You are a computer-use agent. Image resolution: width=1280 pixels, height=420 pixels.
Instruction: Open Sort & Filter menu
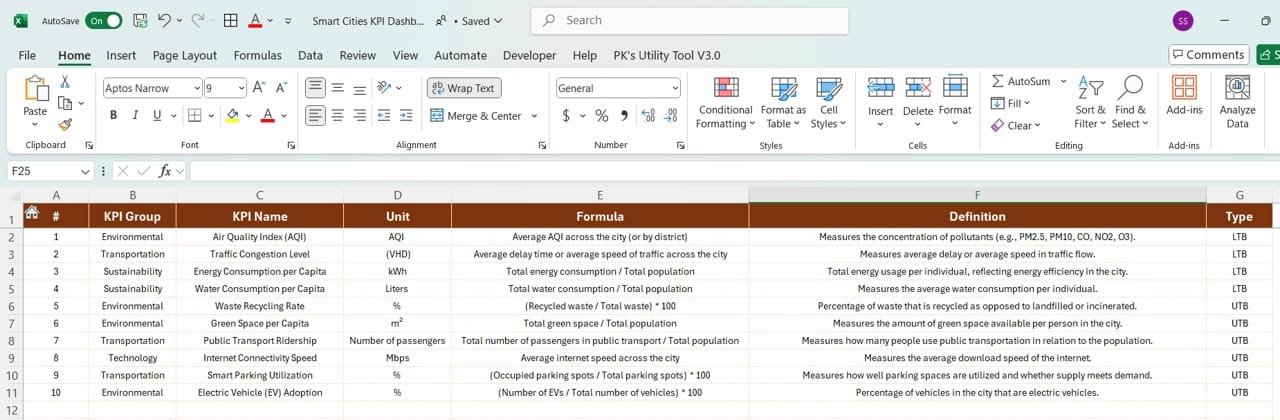1090,102
